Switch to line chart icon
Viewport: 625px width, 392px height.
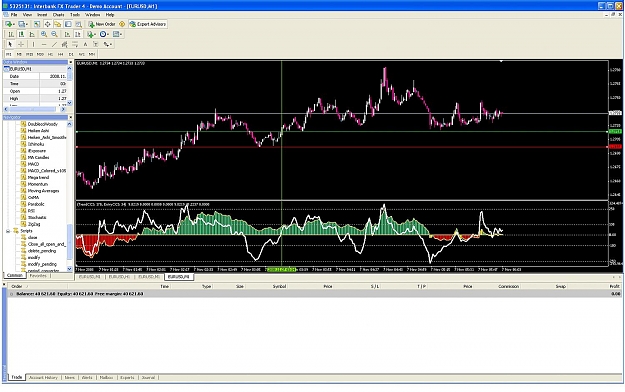click(x=32, y=34)
